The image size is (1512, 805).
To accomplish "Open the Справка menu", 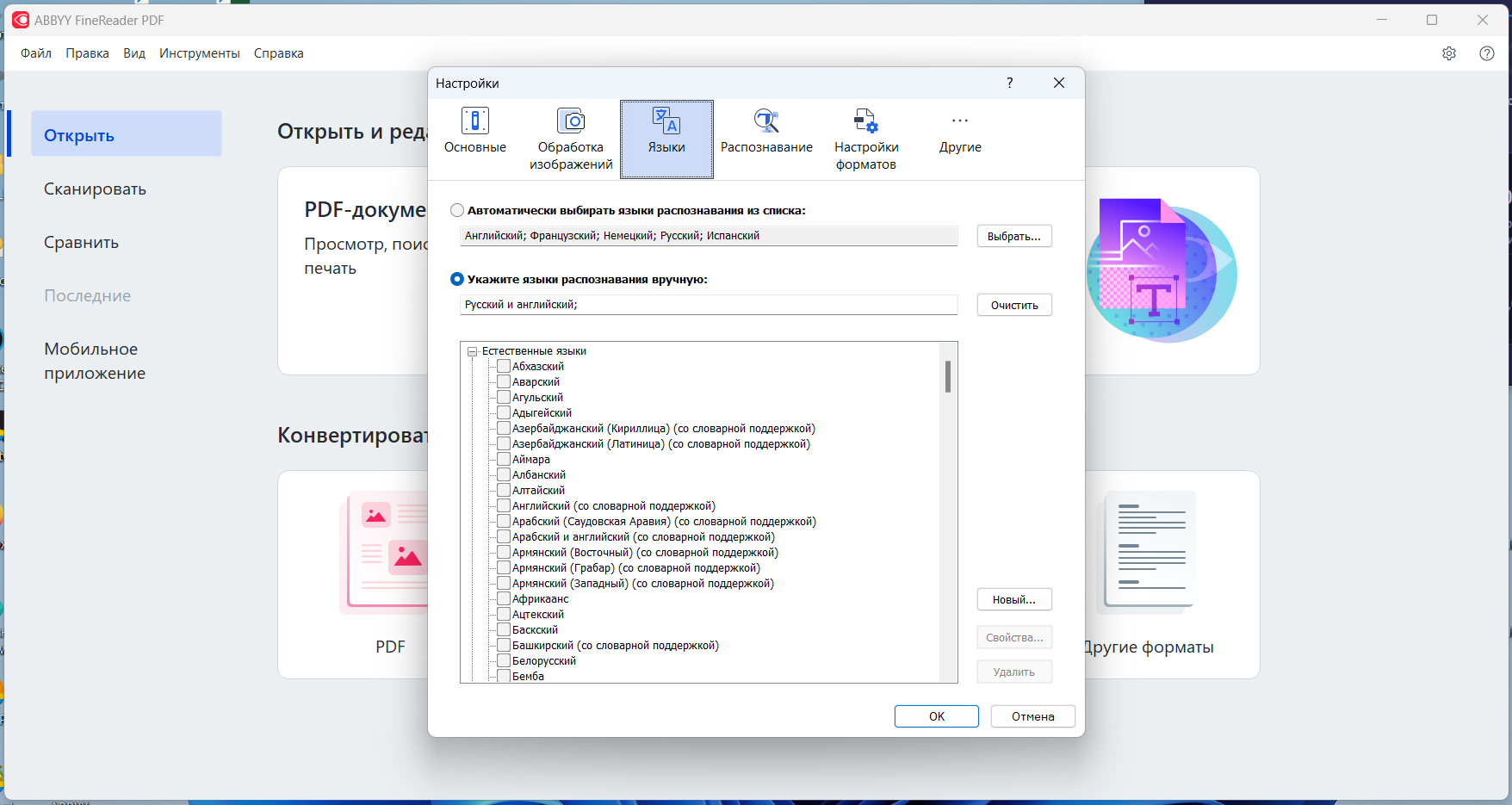I will (279, 53).
